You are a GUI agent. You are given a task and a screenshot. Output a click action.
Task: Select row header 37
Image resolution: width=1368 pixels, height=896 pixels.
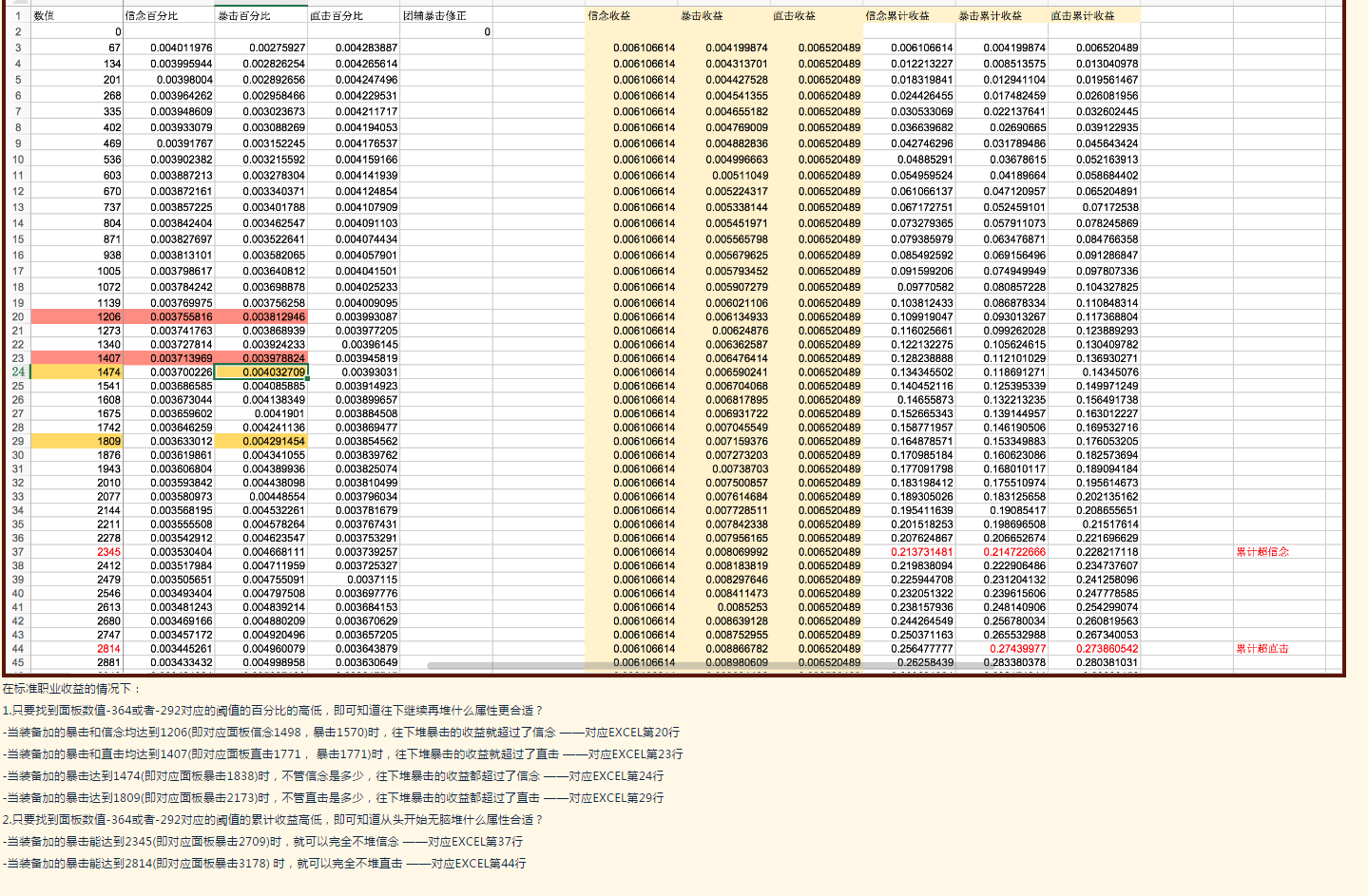click(17, 551)
